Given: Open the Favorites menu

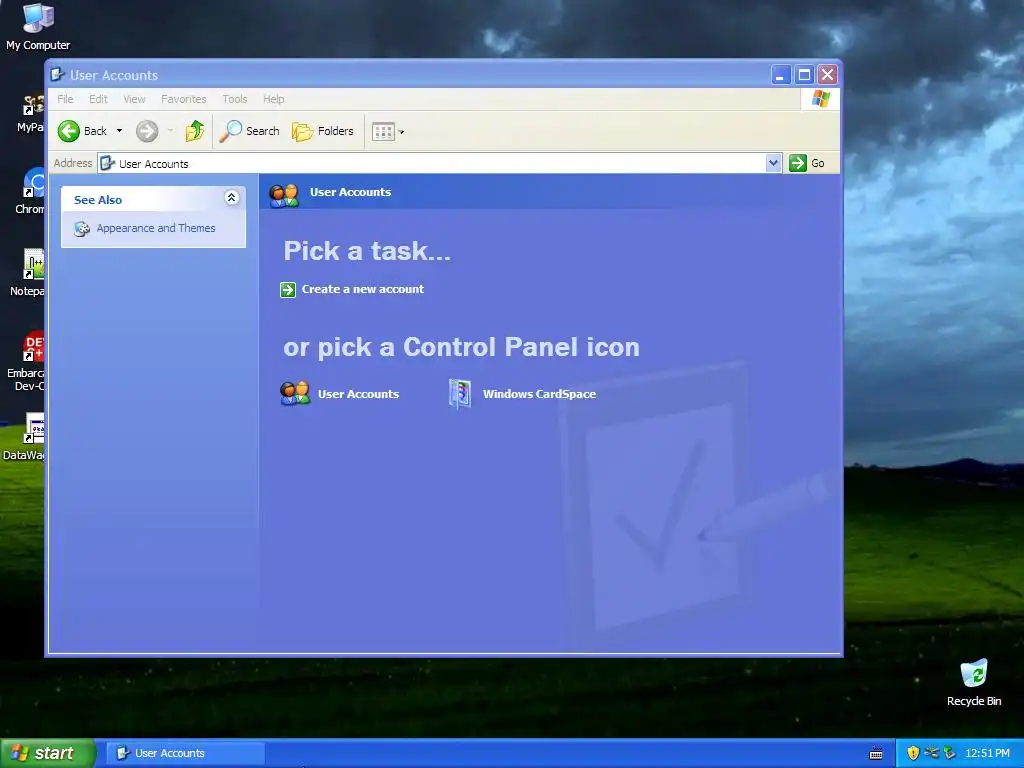Looking at the screenshot, I should pyautogui.click(x=184, y=99).
